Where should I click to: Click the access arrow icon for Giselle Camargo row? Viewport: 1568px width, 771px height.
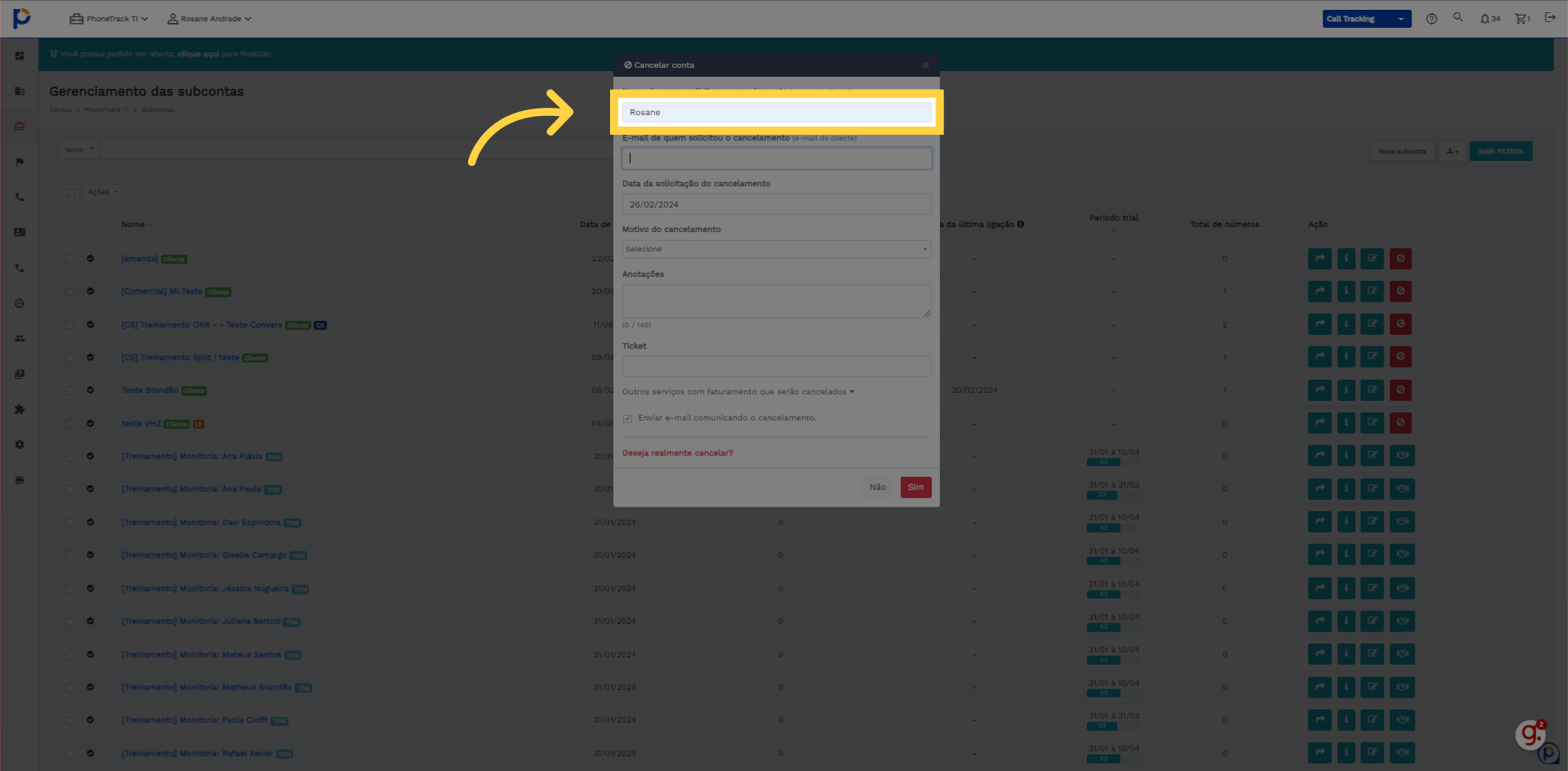(x=1320, y=555)
